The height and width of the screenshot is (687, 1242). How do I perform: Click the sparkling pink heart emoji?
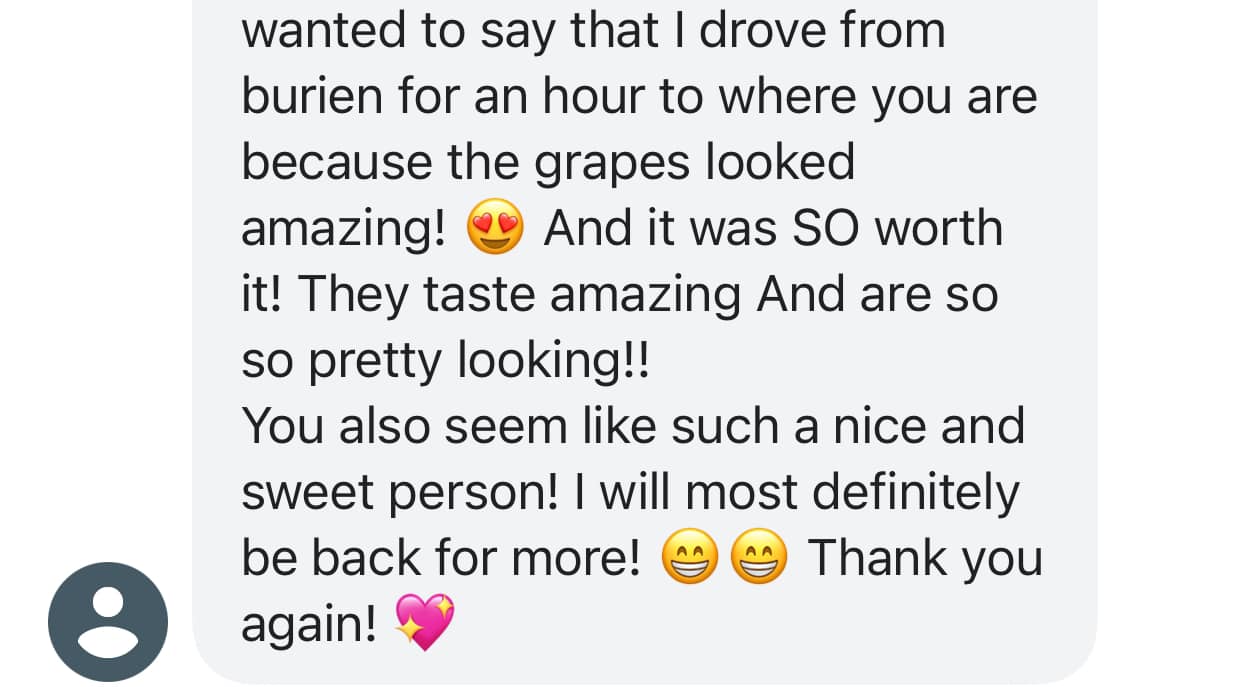click(425, 623)
